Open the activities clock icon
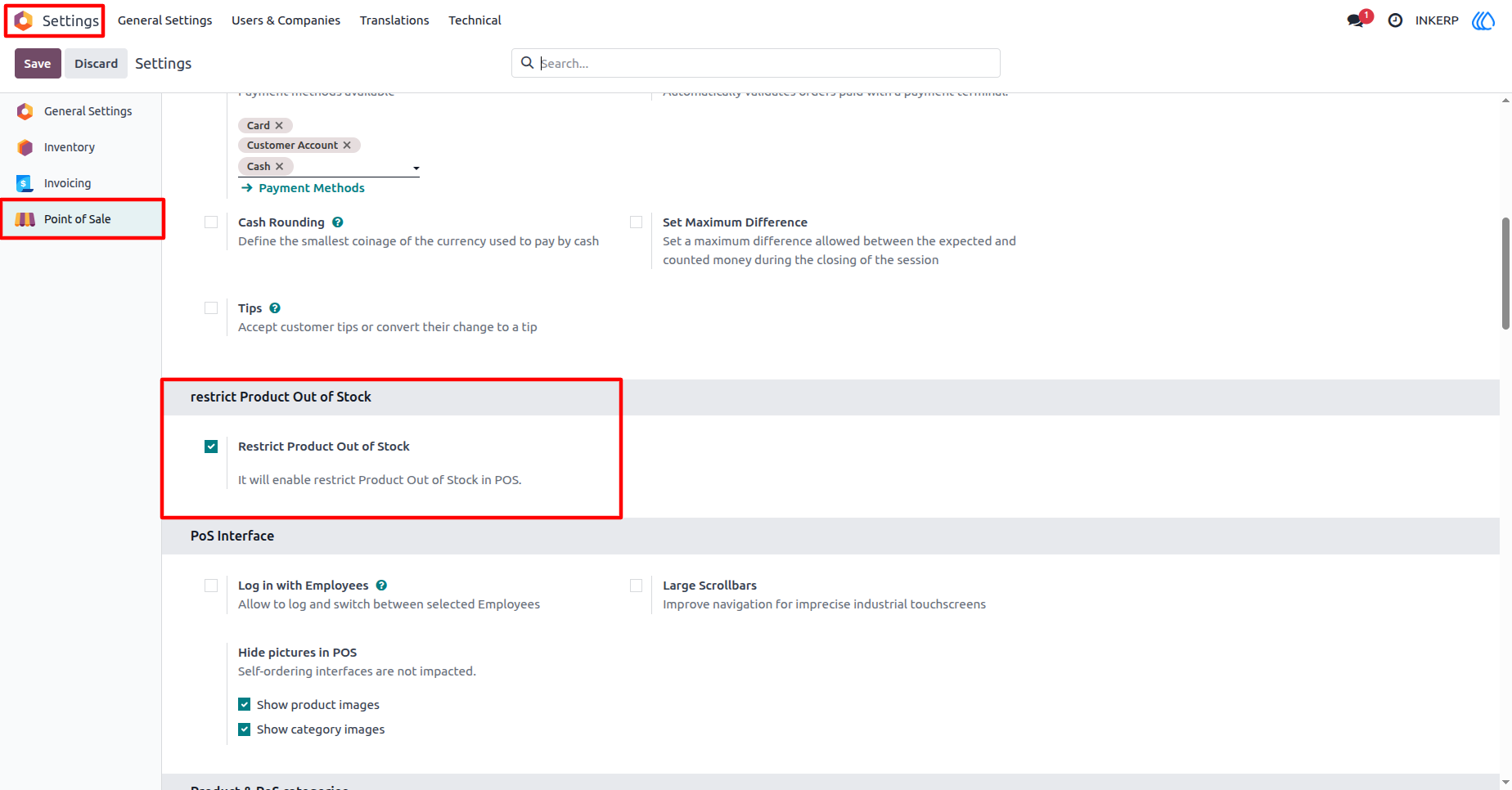Image resolution: width=1512 pixels, height=790 pixels. [1396, 20]
